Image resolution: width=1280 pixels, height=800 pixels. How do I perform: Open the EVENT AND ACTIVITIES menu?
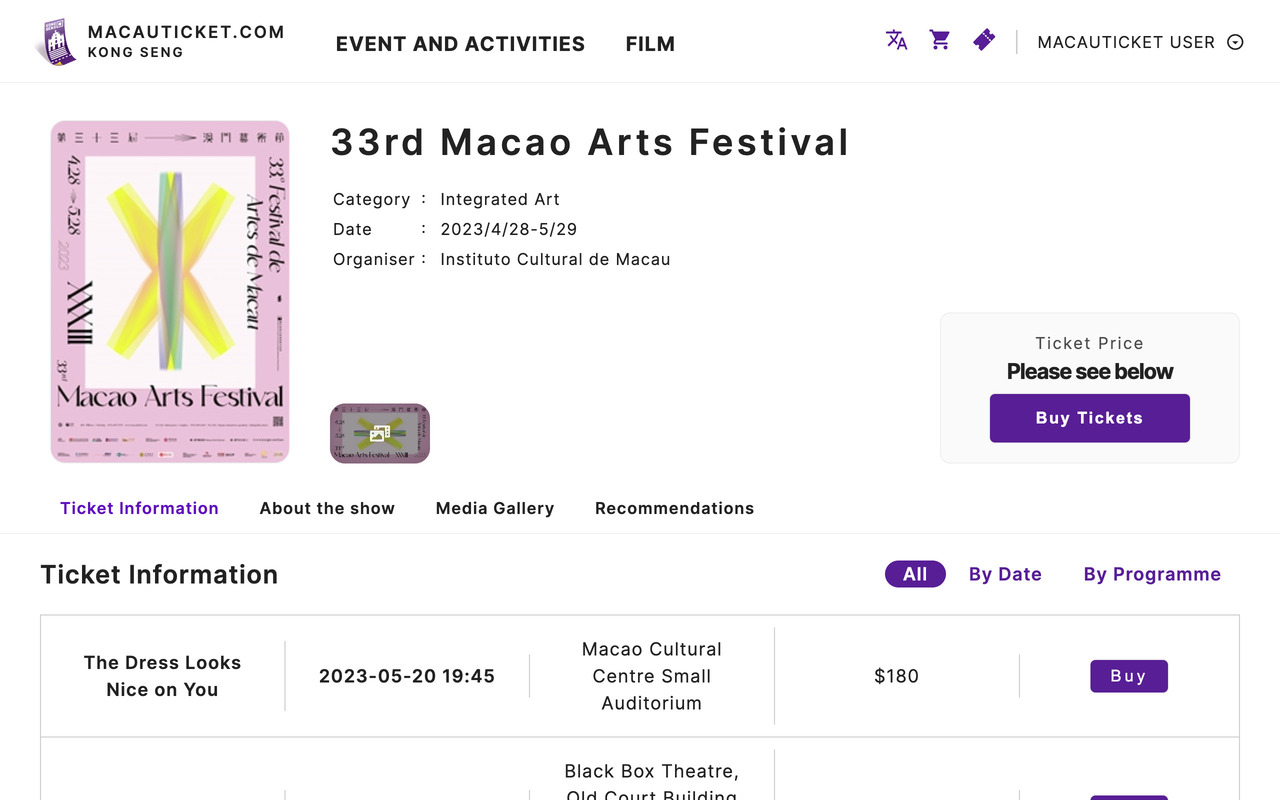point(460,44)
